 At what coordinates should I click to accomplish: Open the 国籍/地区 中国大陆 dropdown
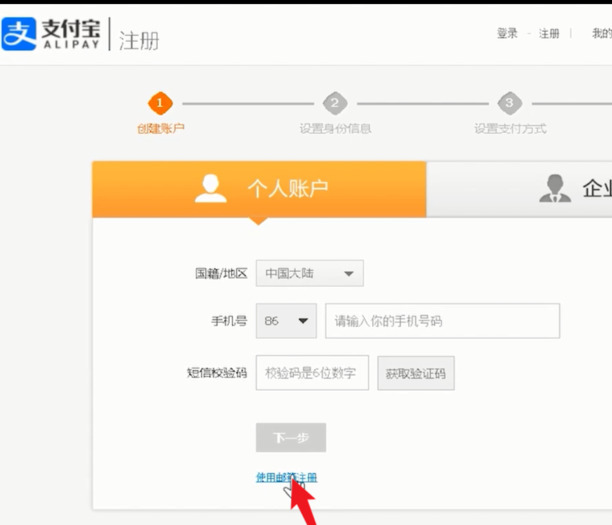[x=310, y=273]
